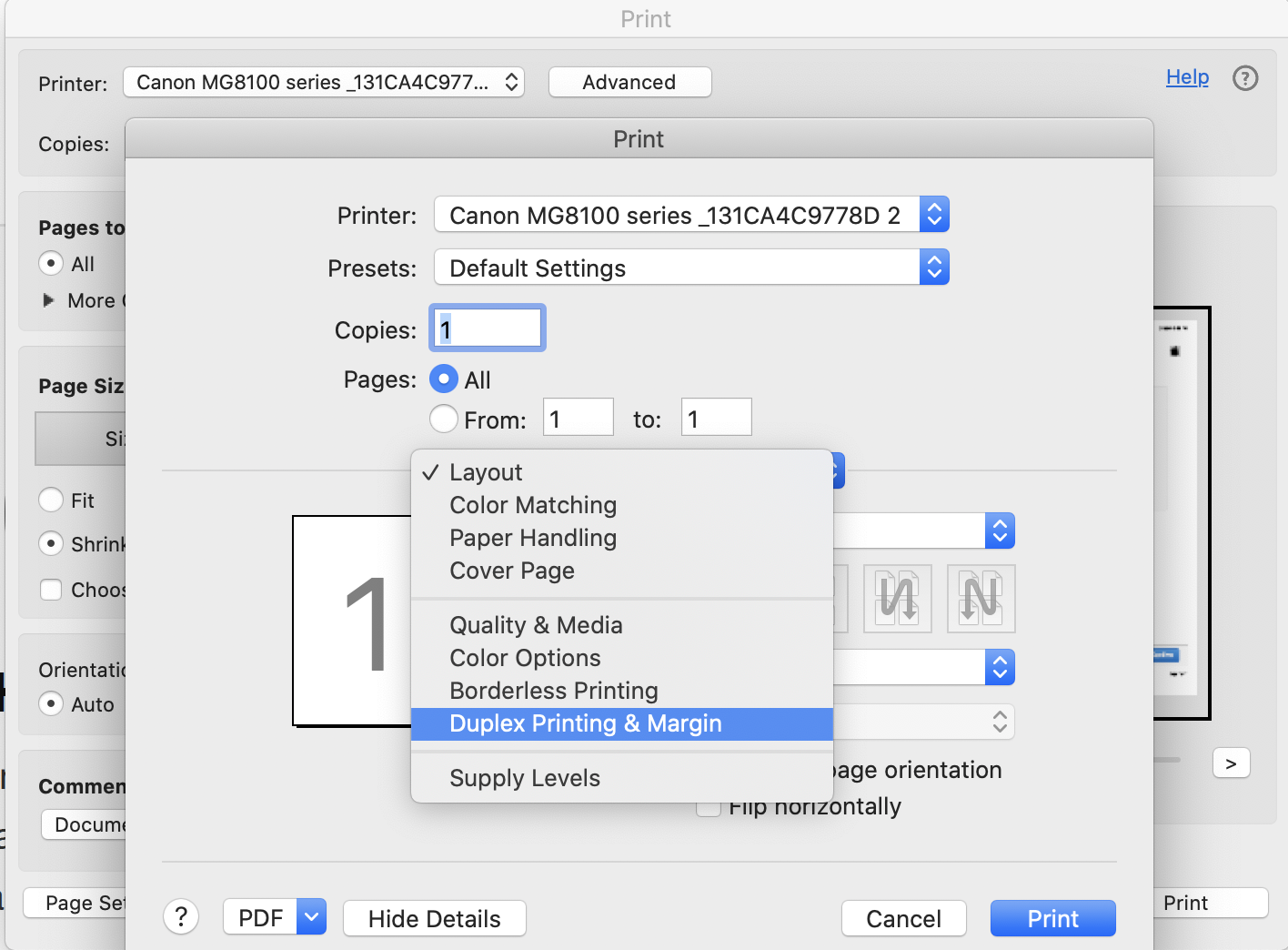Enable the Flip horizontally checkbox

[709, 806]
